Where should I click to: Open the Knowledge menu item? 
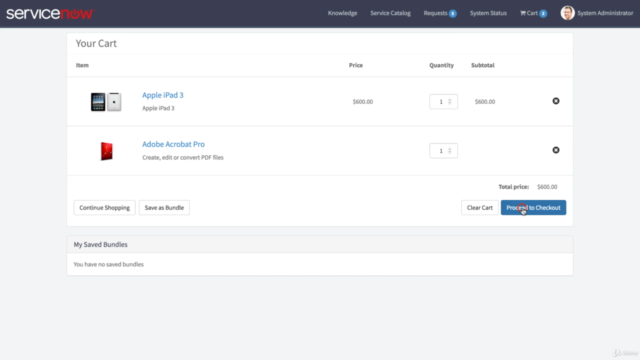[342, 13]
